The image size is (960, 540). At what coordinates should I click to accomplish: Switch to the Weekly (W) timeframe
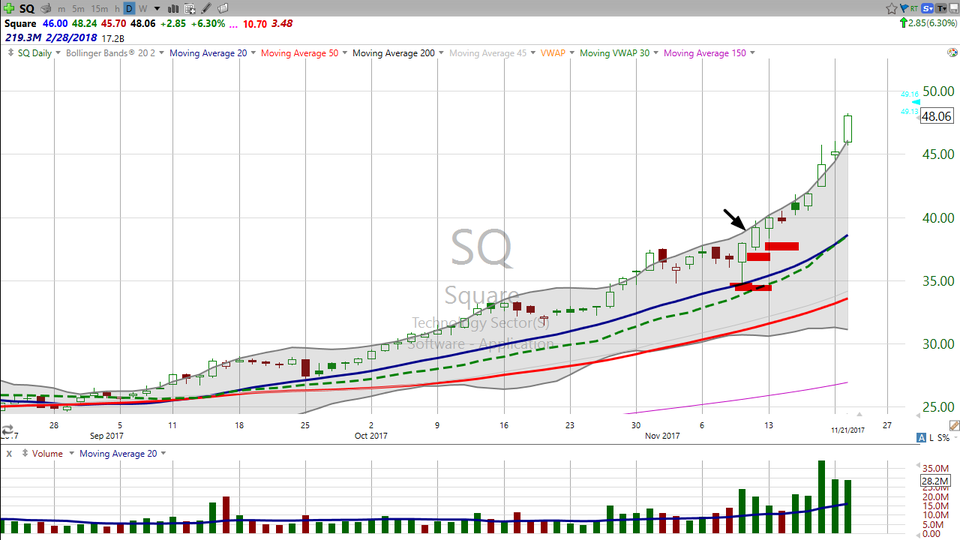coord(143,9)
